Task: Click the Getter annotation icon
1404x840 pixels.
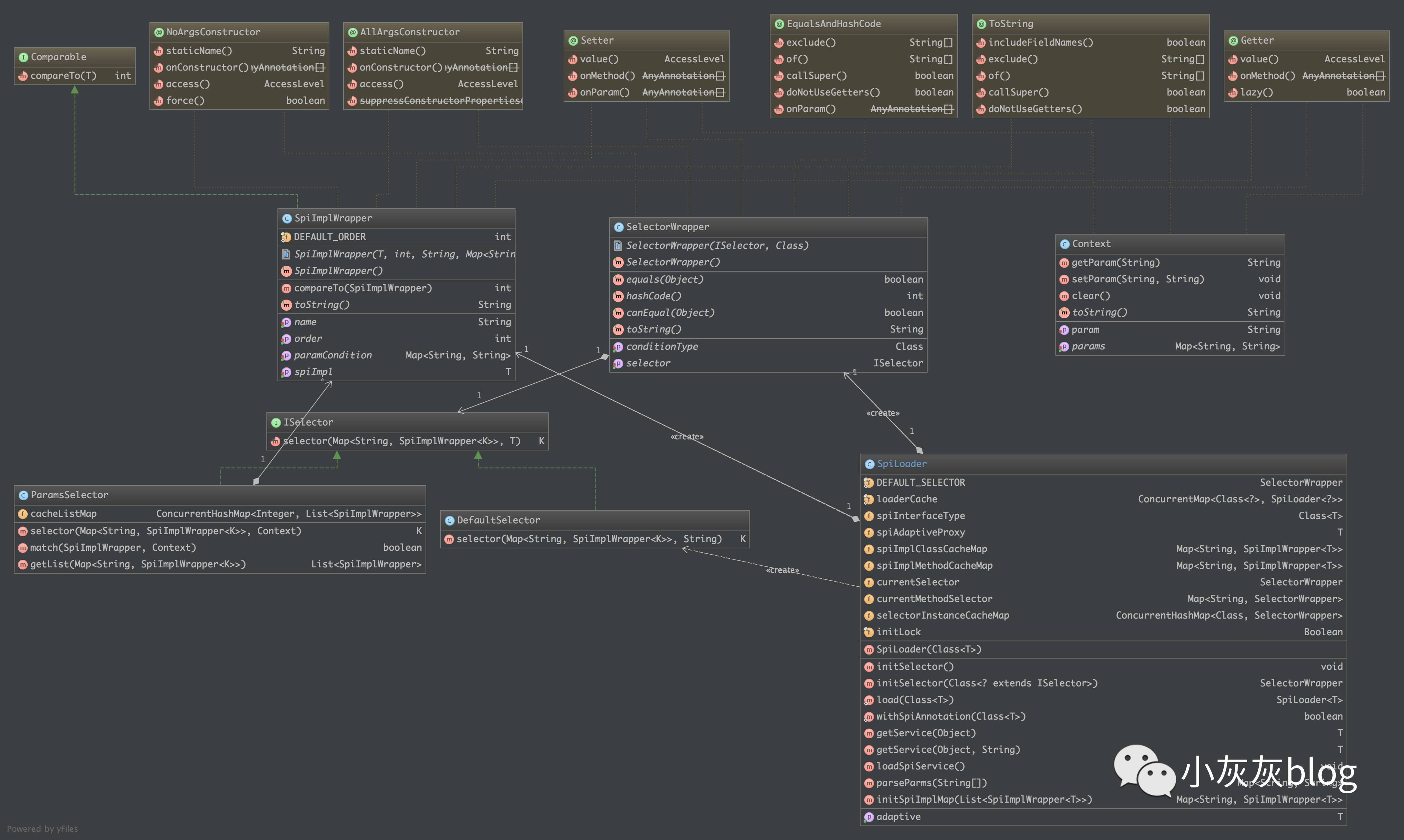Action: tap(1233, 41)
